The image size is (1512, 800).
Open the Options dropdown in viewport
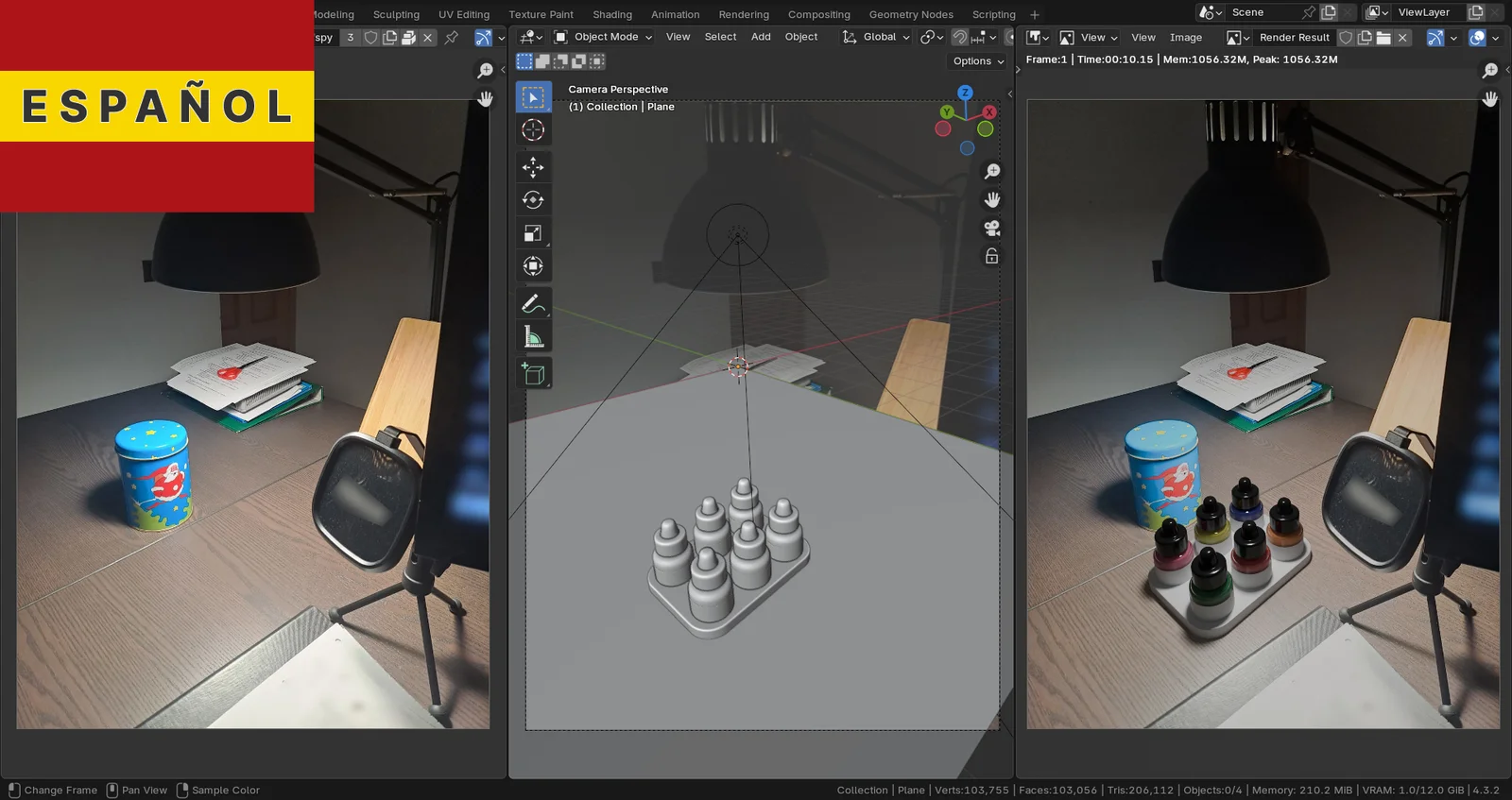point(978,61)
